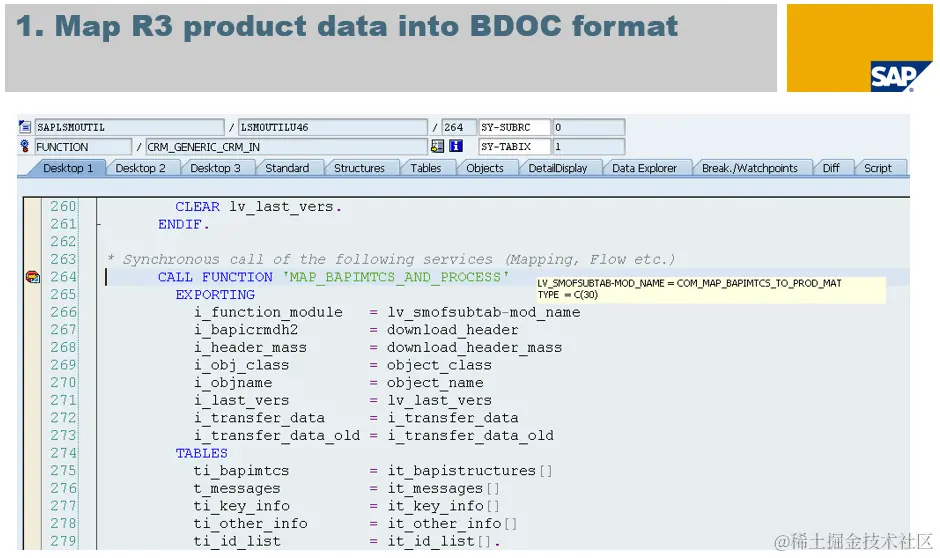The image size is (940, 558).
Task: Open the Desktop 3 tab
Action: point(215,168)
